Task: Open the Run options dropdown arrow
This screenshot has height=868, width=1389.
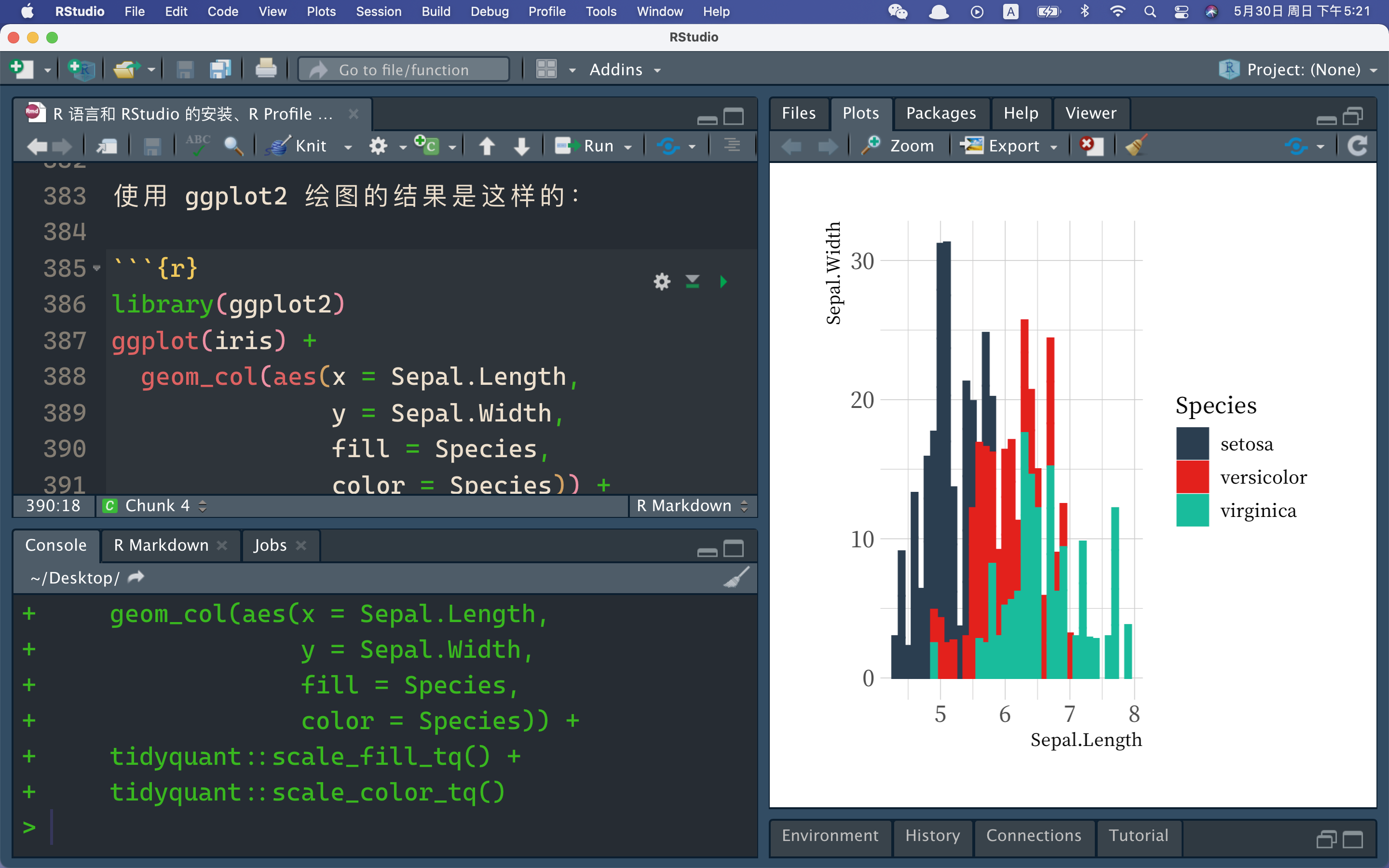Action: [x=628, y=147]
